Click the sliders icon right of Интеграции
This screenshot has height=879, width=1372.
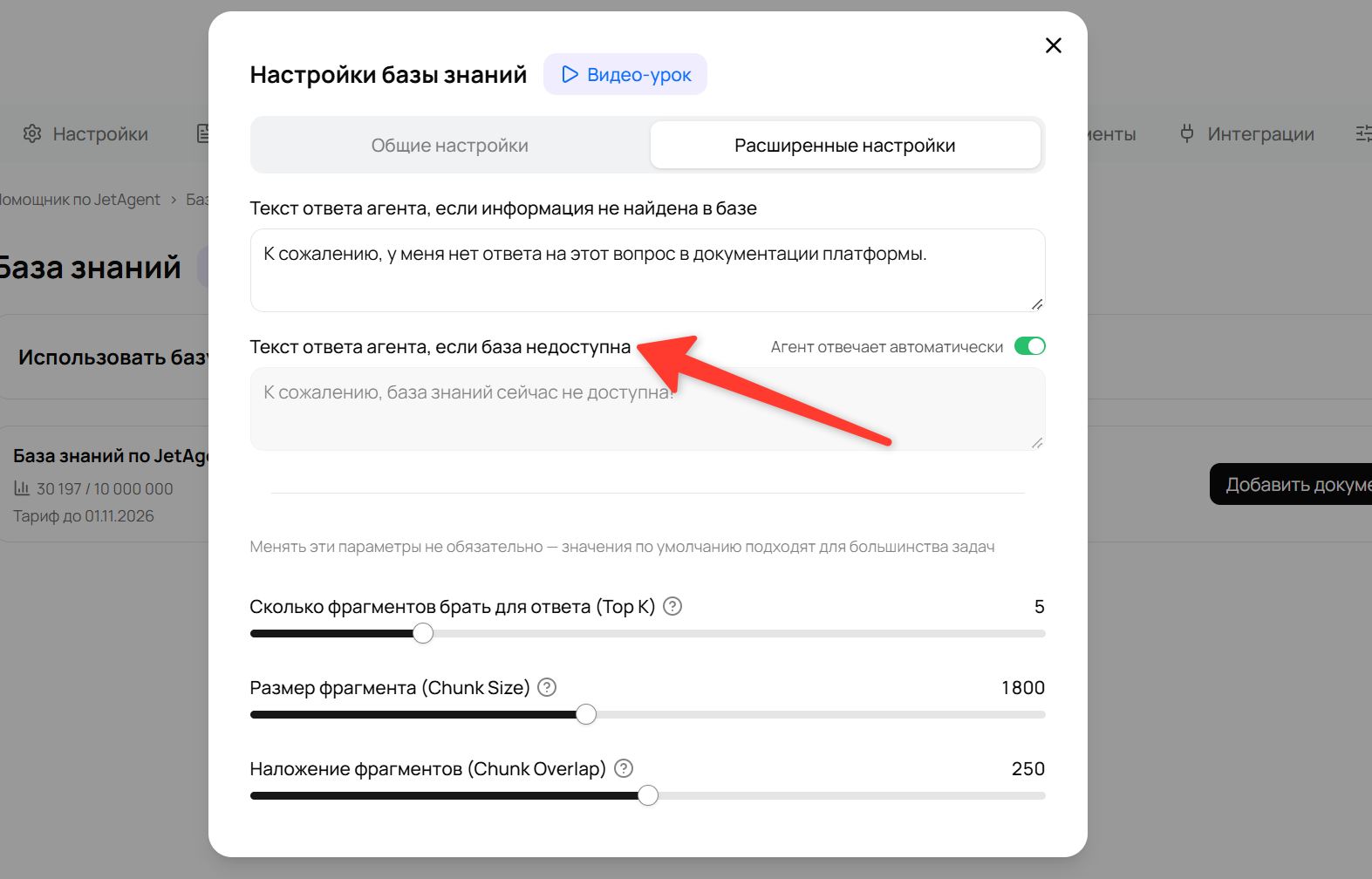1363,133
